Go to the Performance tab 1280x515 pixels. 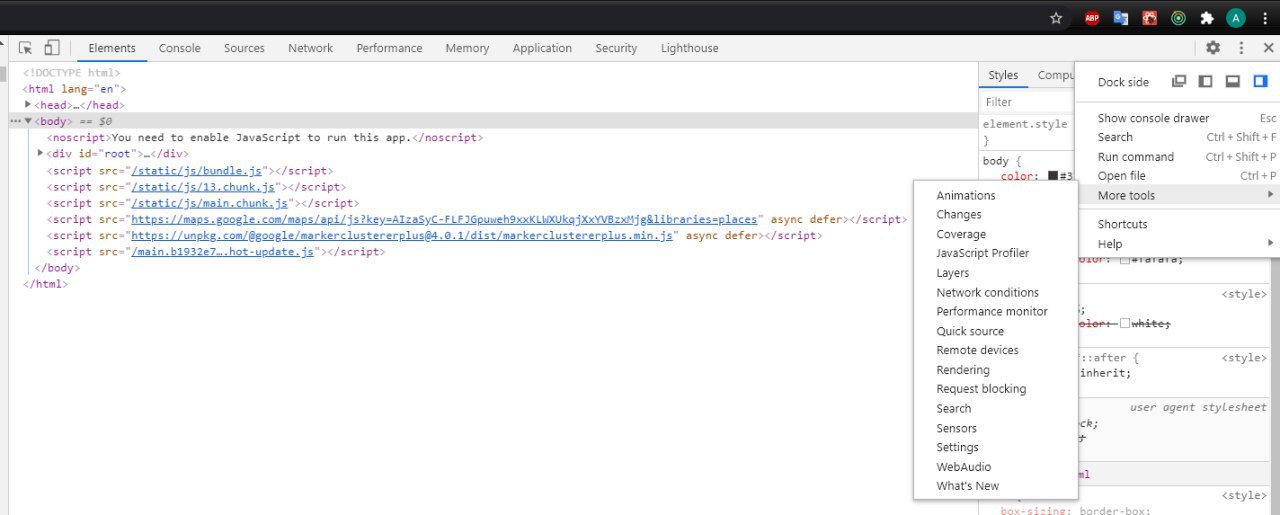tap(389, 48)
